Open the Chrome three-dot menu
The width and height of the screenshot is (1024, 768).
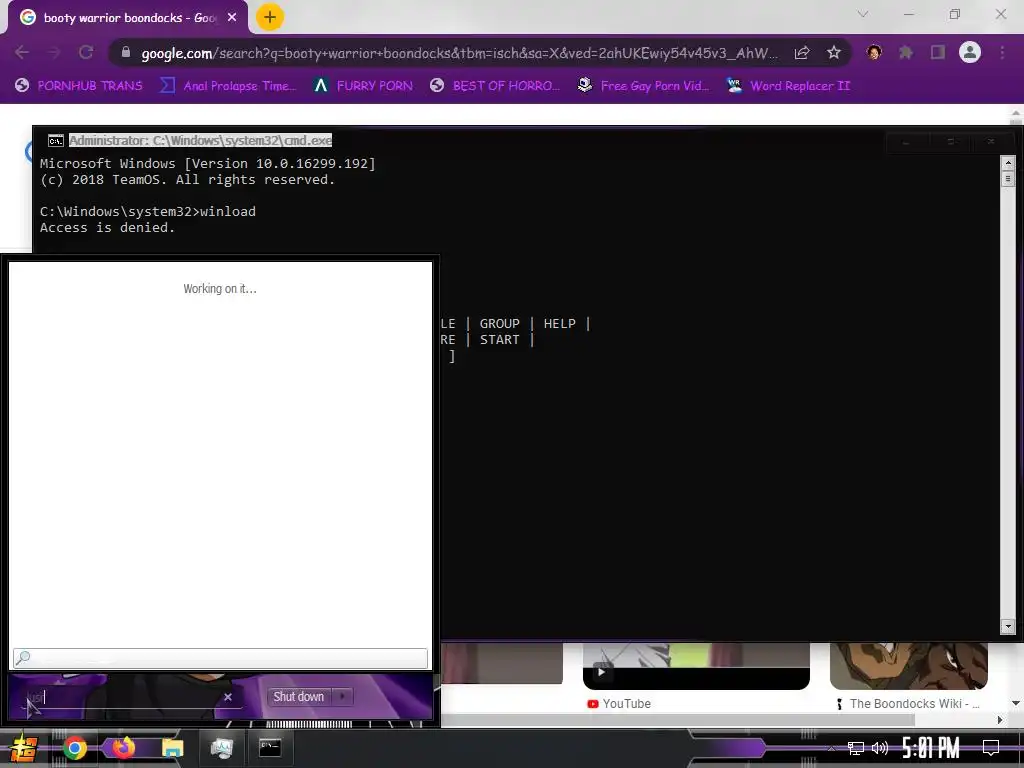point(1002,52)
